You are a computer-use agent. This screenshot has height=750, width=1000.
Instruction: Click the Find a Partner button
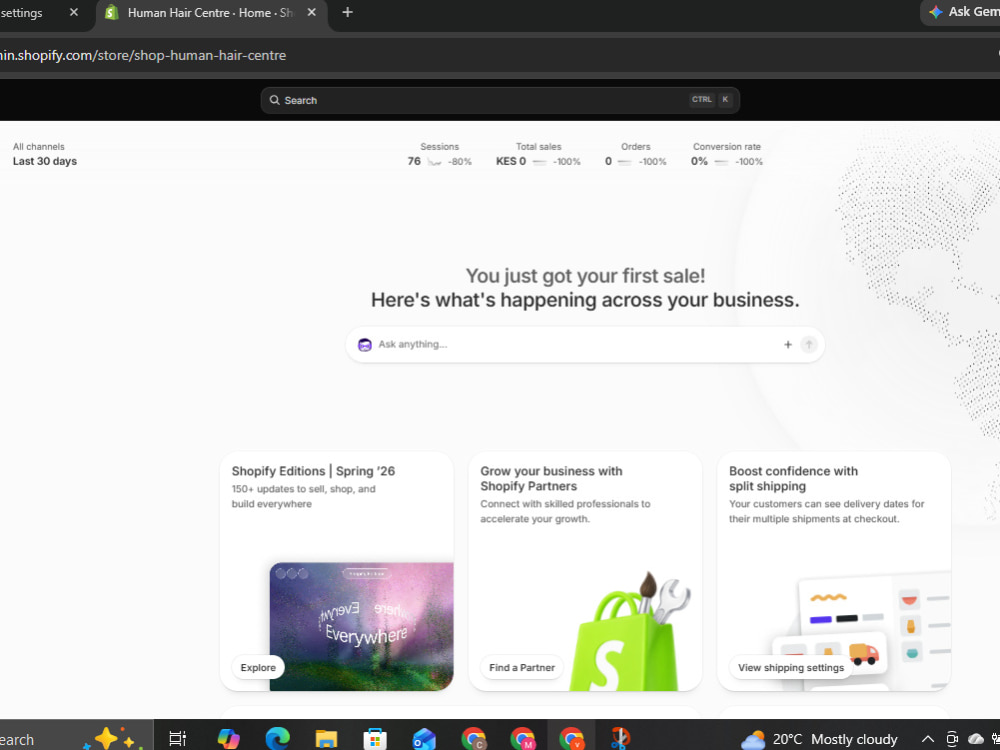[x=522, y=668]
